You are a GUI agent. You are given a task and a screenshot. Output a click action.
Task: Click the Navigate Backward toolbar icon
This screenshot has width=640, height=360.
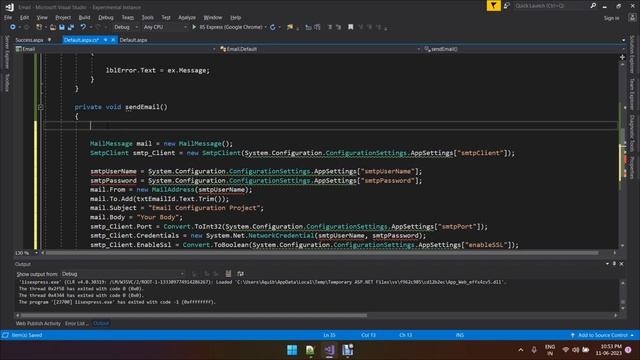coord(13,27)
